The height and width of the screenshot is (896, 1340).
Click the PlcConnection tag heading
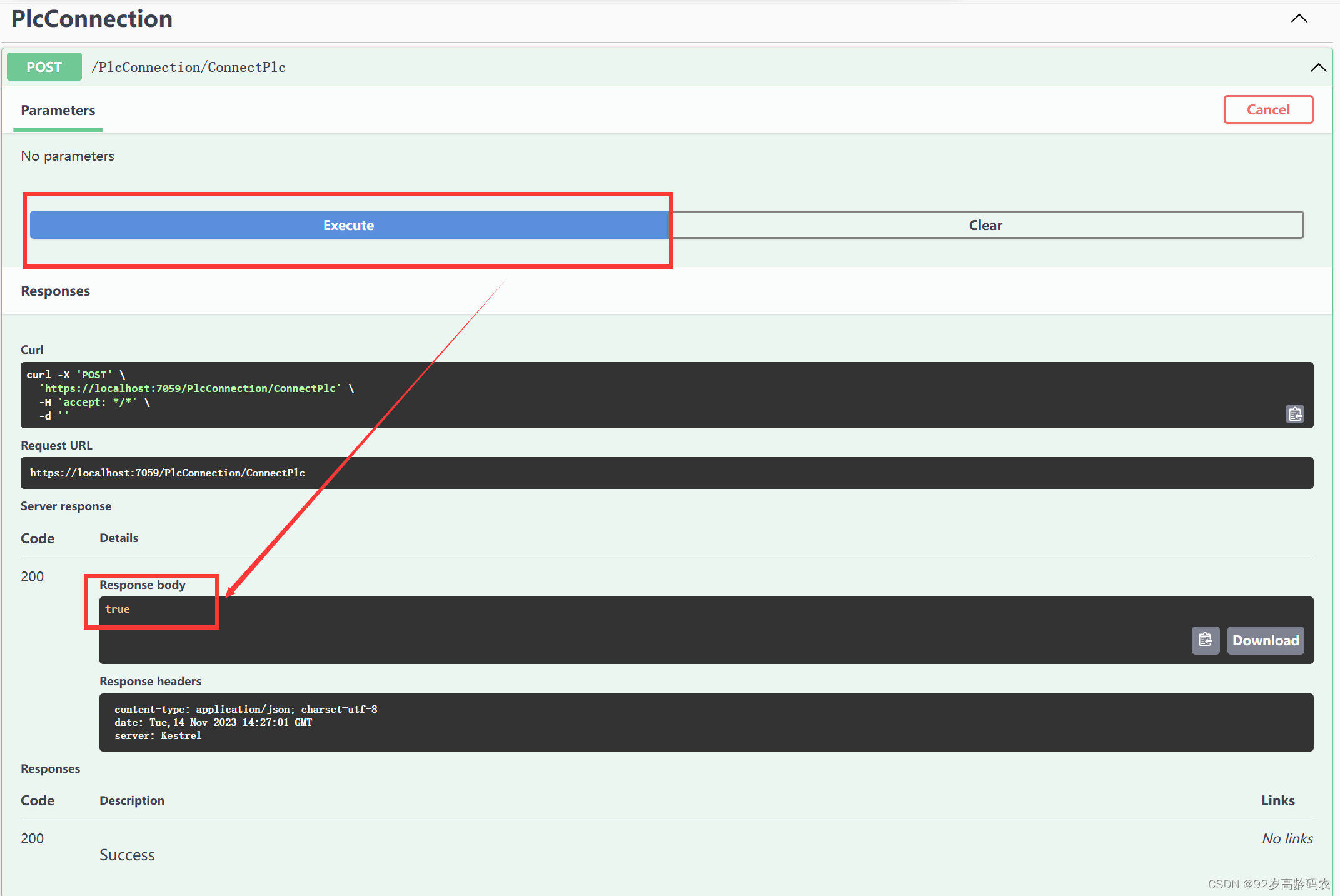click(92, 19)
